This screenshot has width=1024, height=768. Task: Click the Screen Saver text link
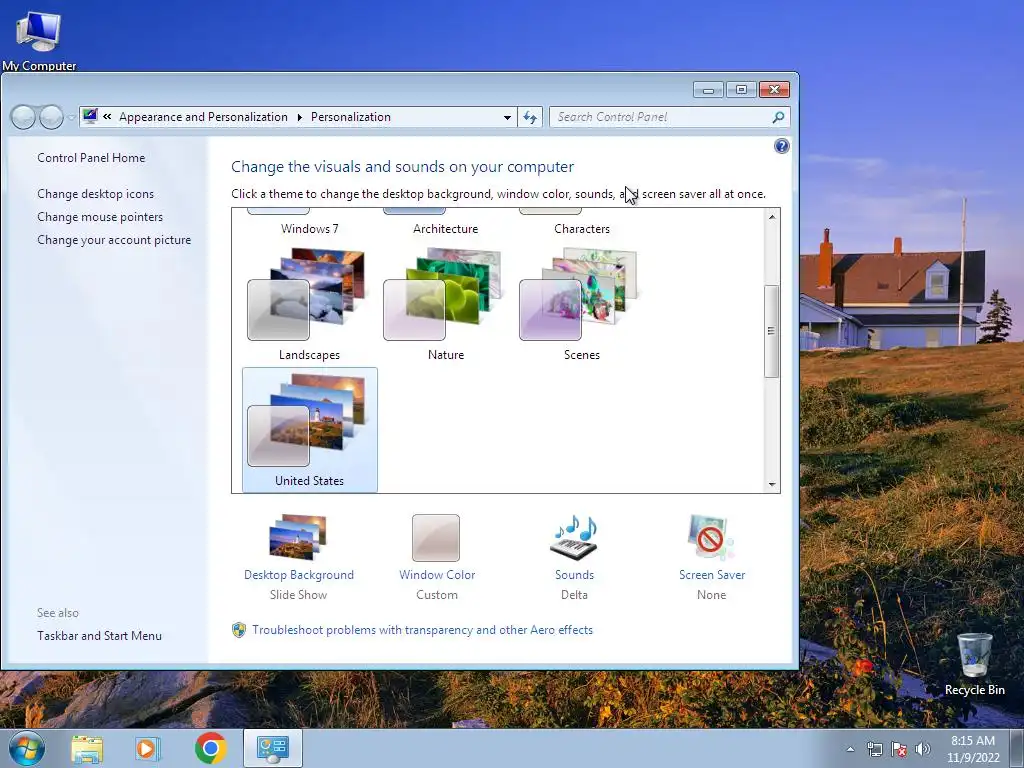pyautogui.click(x=712, y=575)
